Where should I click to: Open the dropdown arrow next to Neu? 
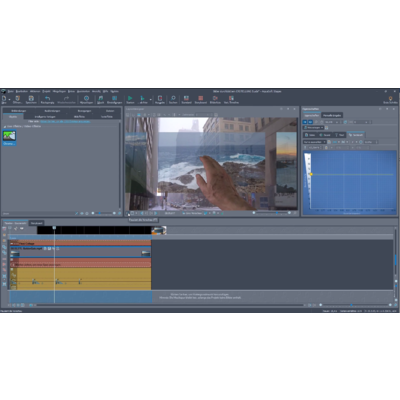pos(9,99)
